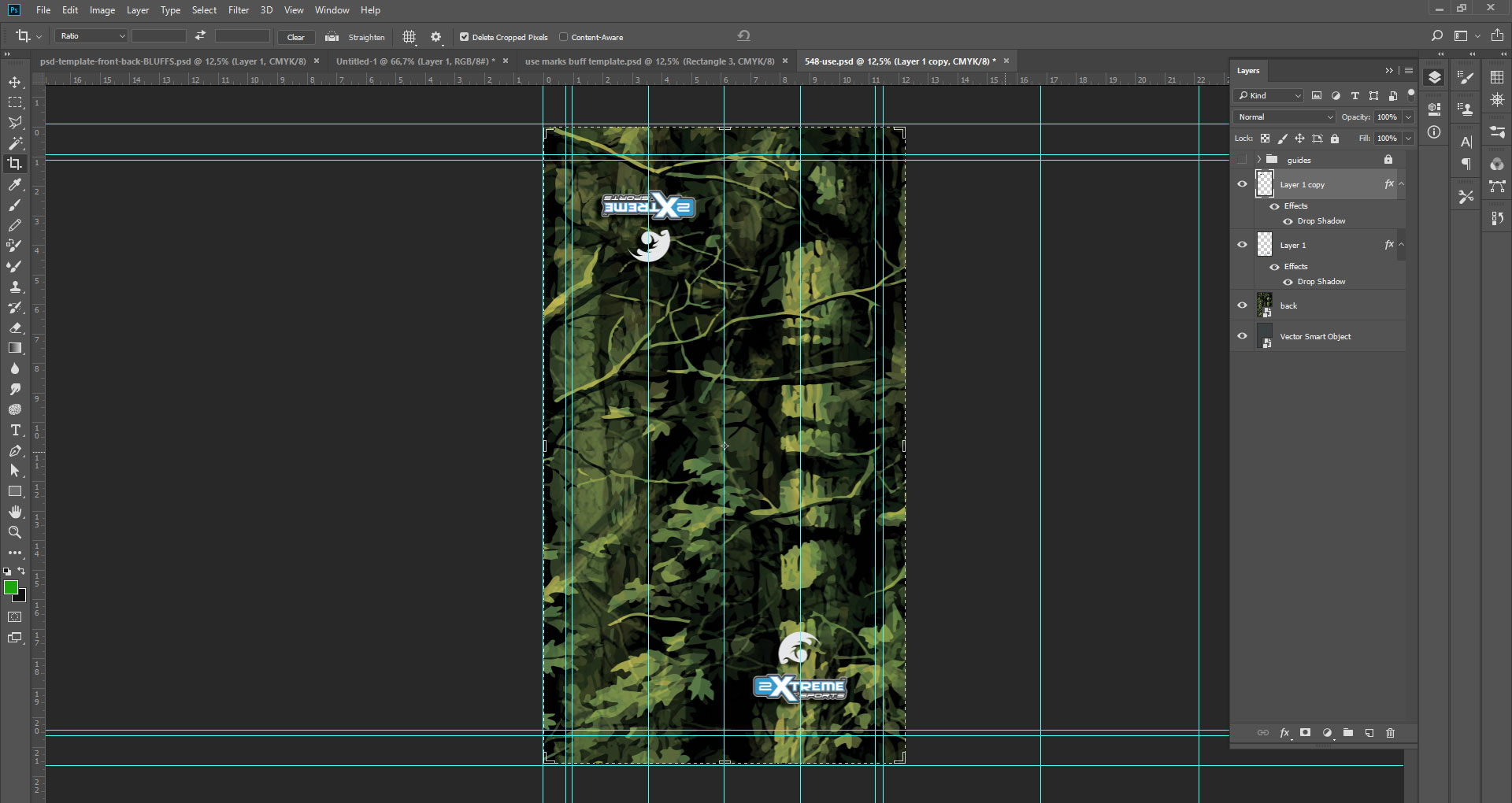Open the Layers panel menu
Image resolution: width=1512 pixels, height=803 pixels.
point(1409,71)
